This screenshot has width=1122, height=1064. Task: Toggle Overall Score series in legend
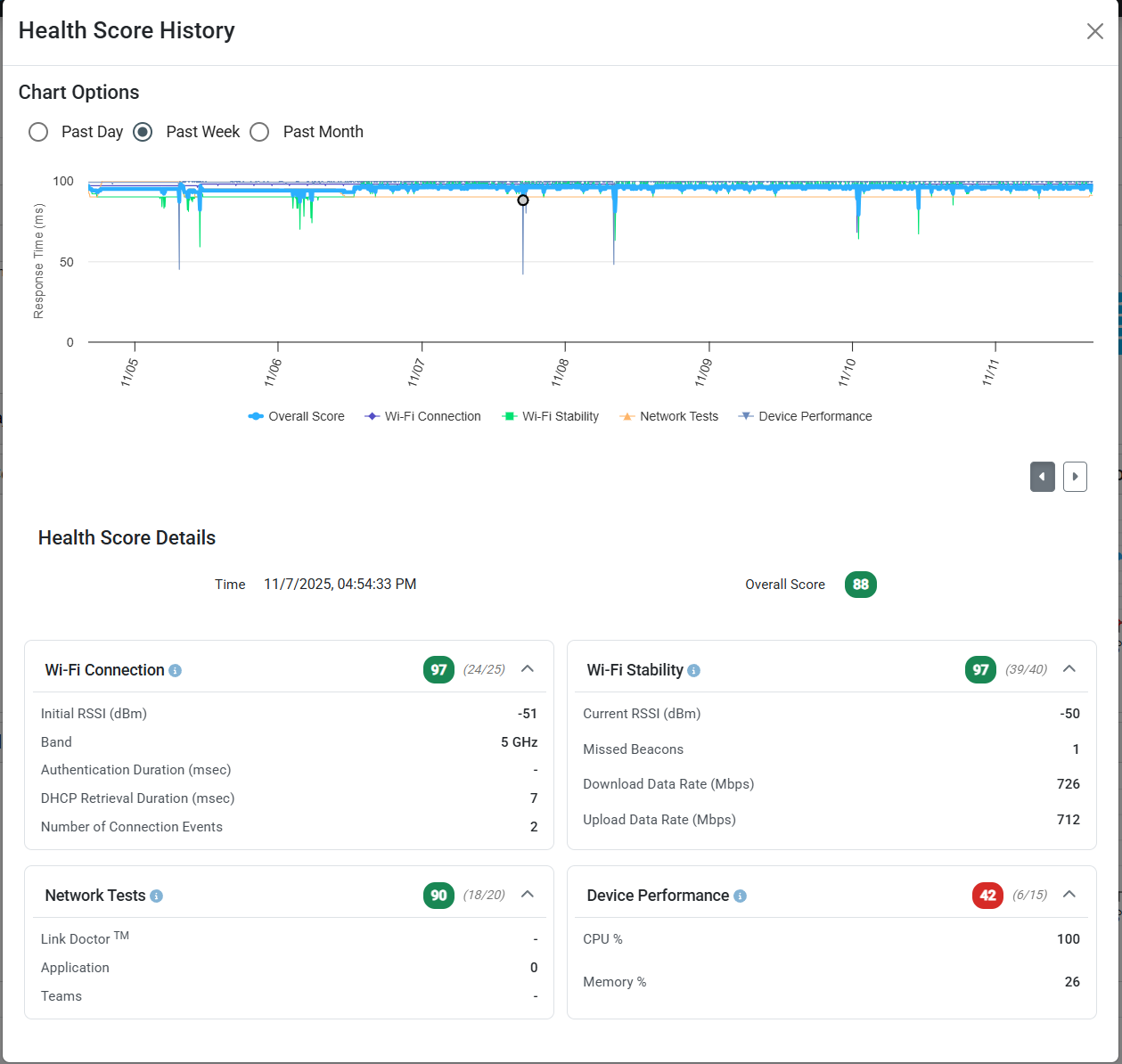pos(297,416)
